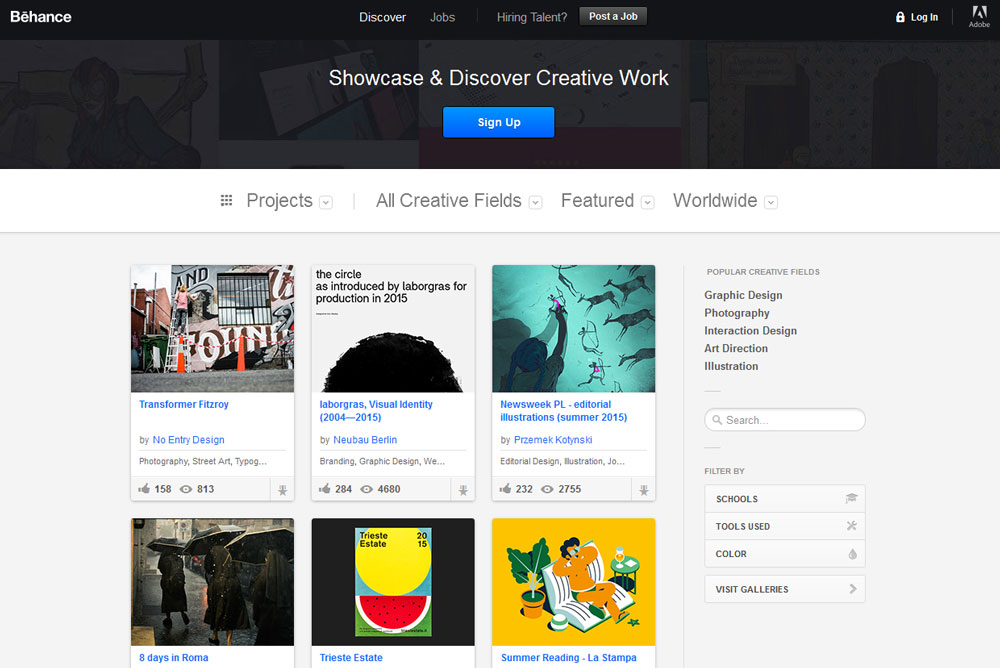Click Editorial Design, Illustration tags text
1000x668 pixels.
point(562,461)
